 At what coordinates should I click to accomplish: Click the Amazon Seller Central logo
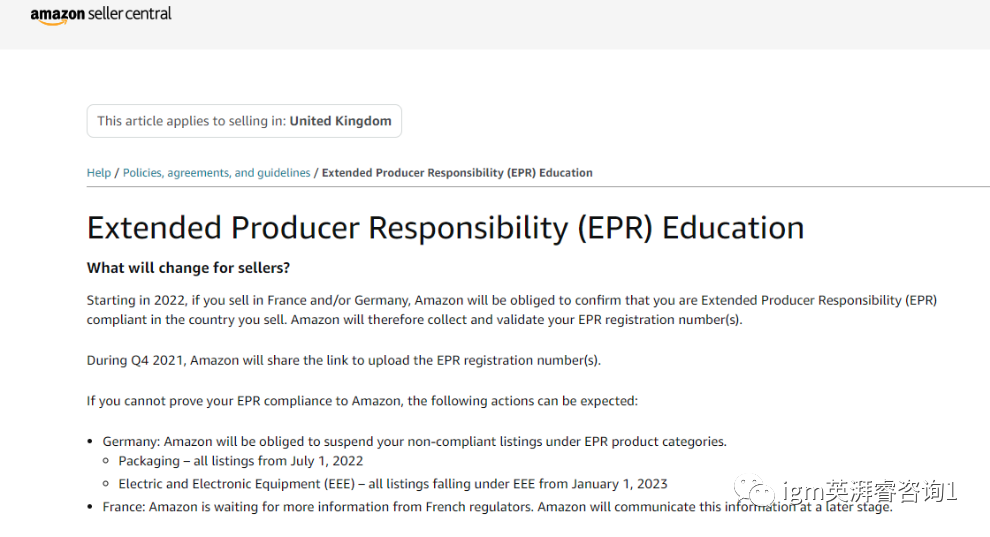101,15
